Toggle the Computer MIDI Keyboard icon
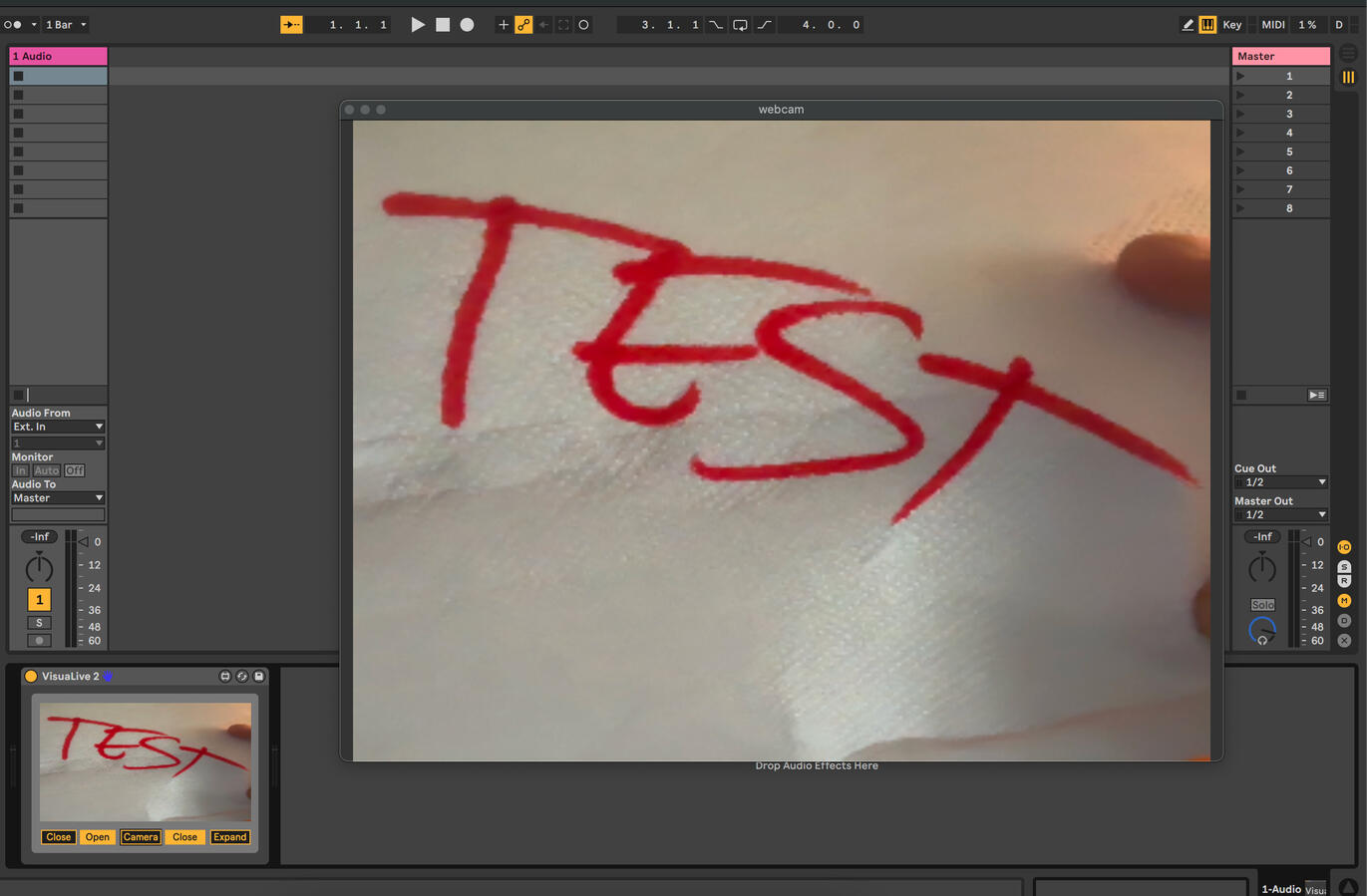The width and height of the screenshot is (1367, 896). click(1207, 25)
